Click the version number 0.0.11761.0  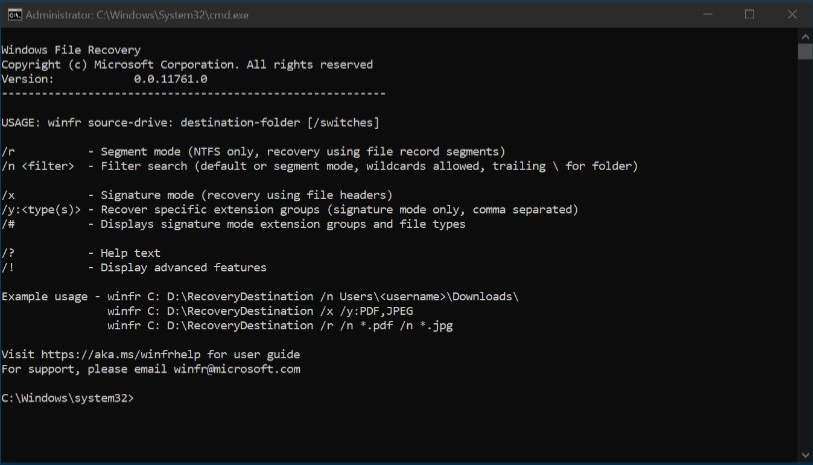171,79
